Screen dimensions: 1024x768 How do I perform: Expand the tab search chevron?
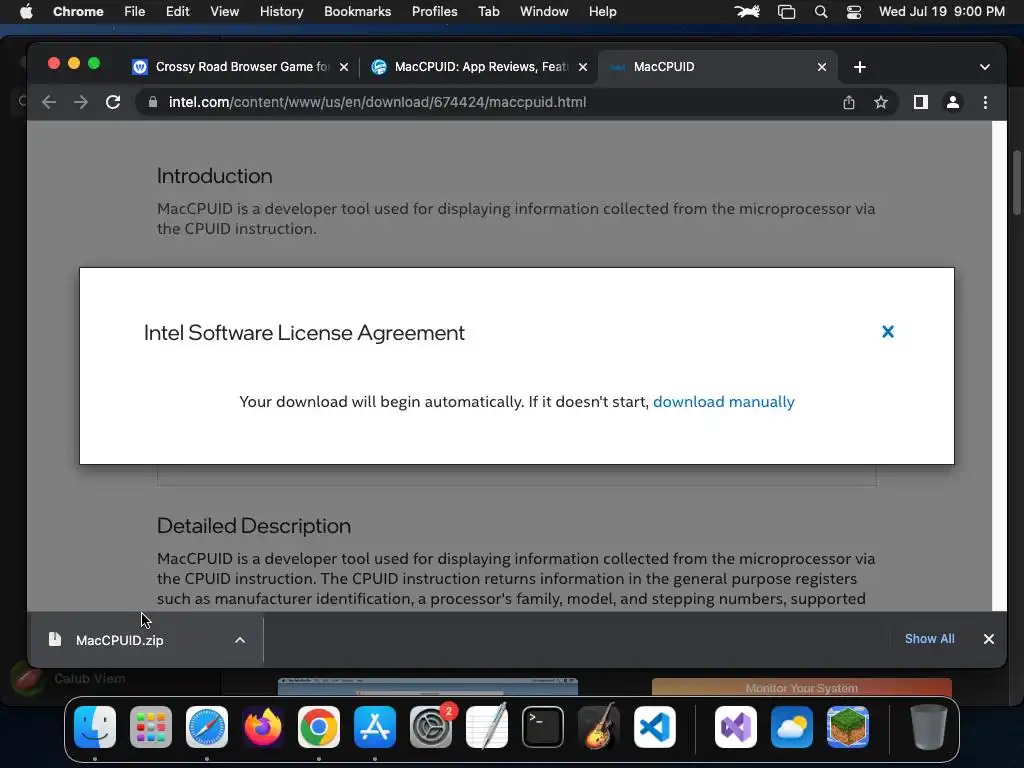984,67
